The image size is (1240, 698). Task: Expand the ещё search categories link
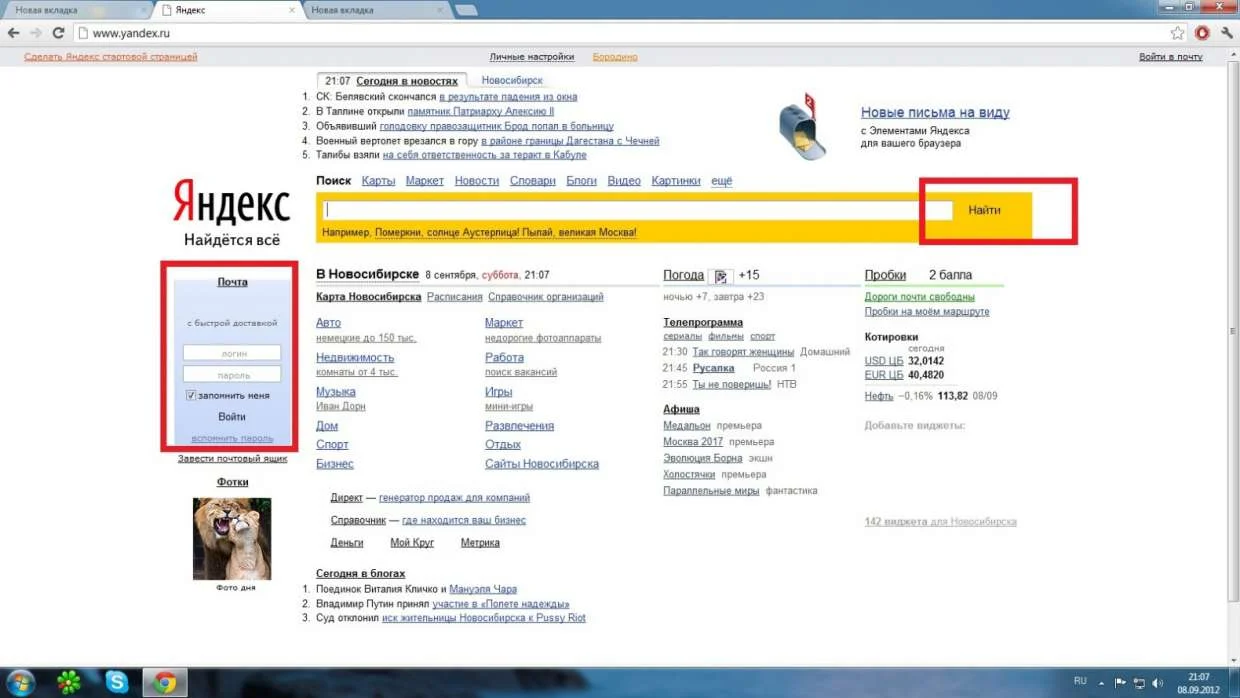pos(721,181)
